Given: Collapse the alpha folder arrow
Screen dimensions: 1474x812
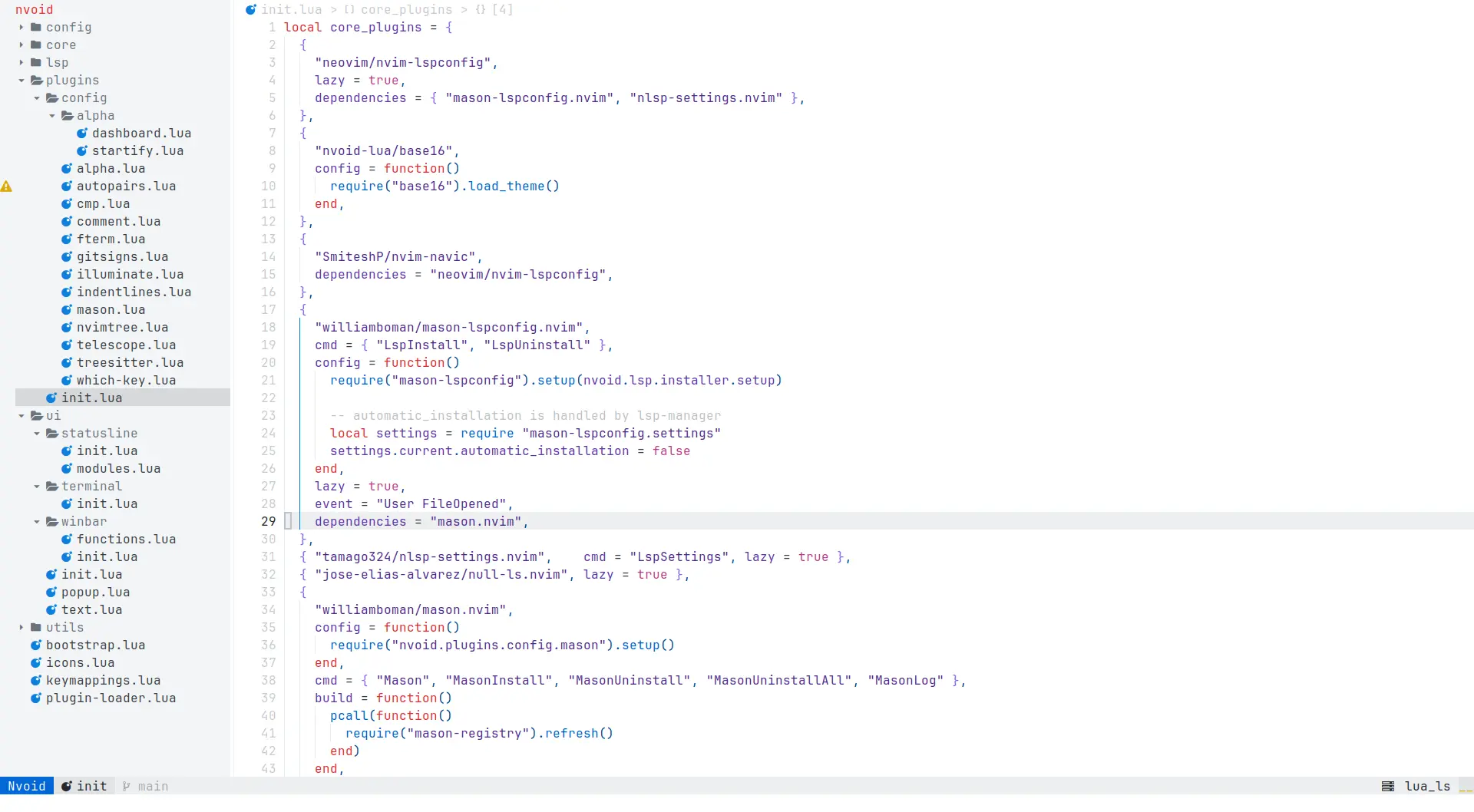Looking at the screenshot, I should coord(52,116).
